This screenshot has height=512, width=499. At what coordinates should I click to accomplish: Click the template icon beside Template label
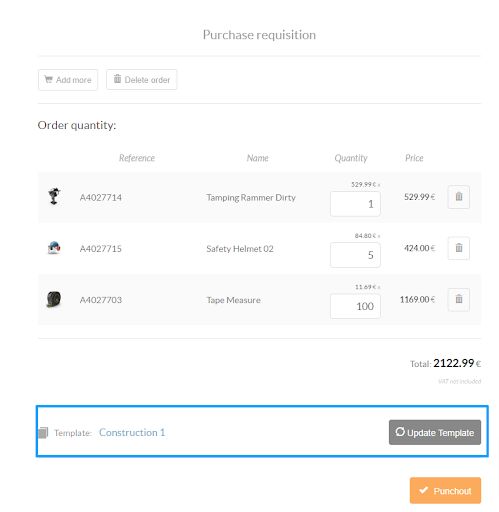43,433
